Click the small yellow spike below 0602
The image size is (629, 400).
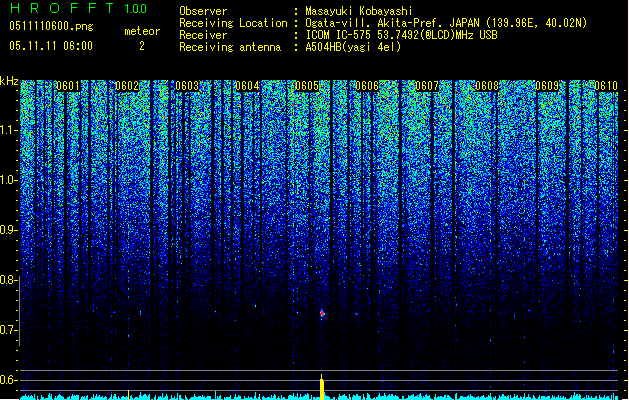(128, 394)
